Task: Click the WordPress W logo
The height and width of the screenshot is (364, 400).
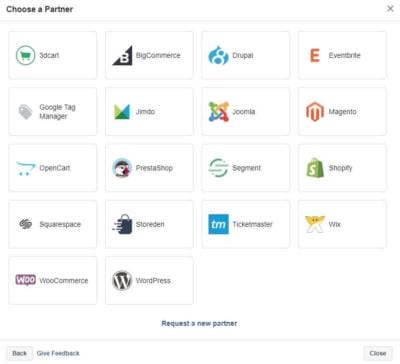Action: click(122, 280)
